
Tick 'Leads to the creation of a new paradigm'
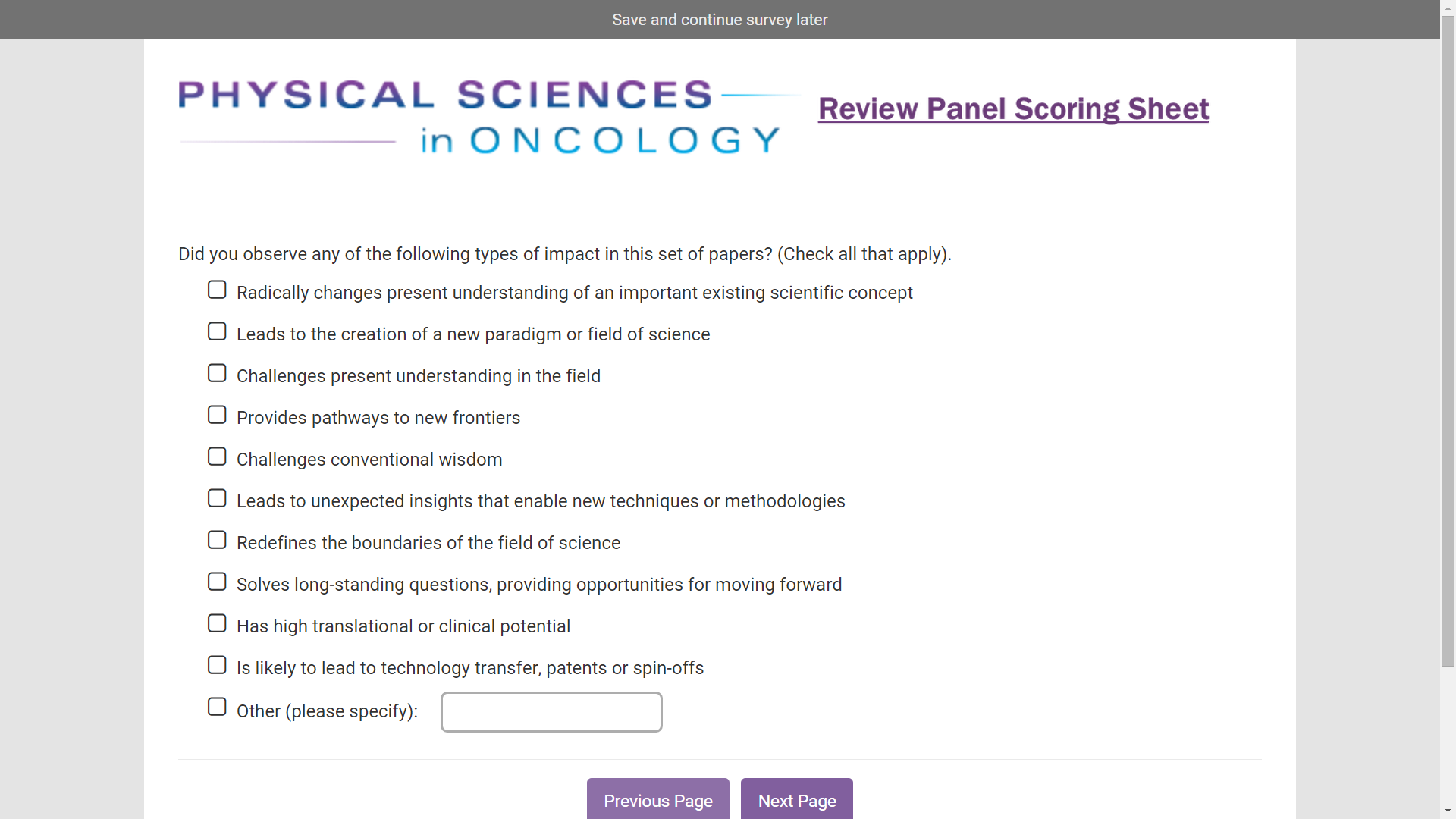(x=217, y=332)
